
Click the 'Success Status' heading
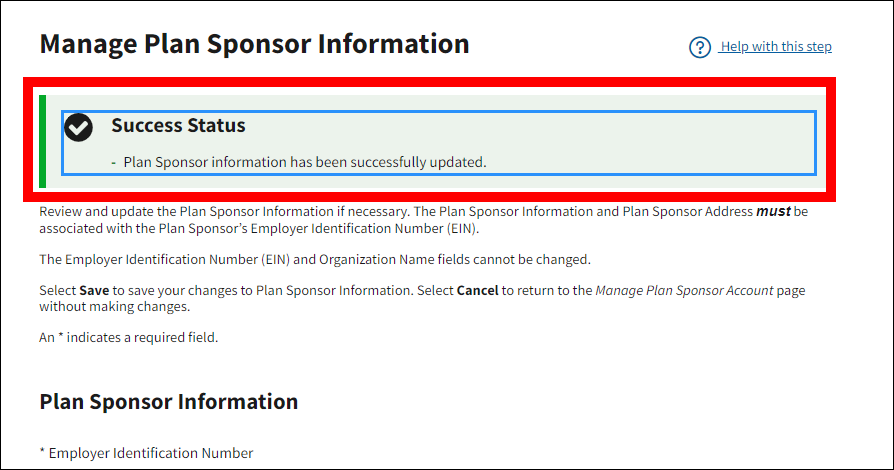[178, 126]
